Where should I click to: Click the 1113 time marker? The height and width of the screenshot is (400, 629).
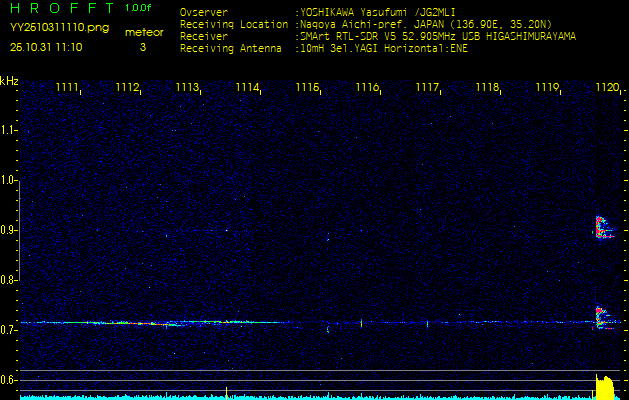point(188,88)
